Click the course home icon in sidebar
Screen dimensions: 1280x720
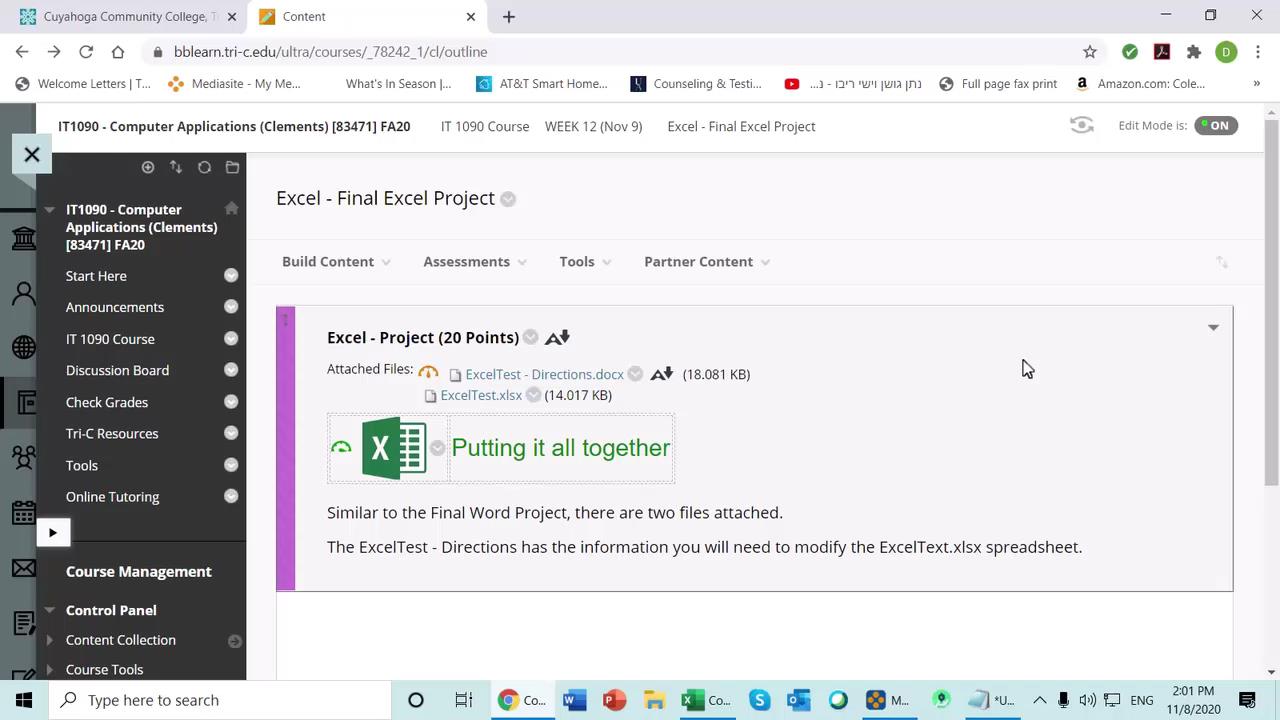pyautogui.click(x=231, y=208)
